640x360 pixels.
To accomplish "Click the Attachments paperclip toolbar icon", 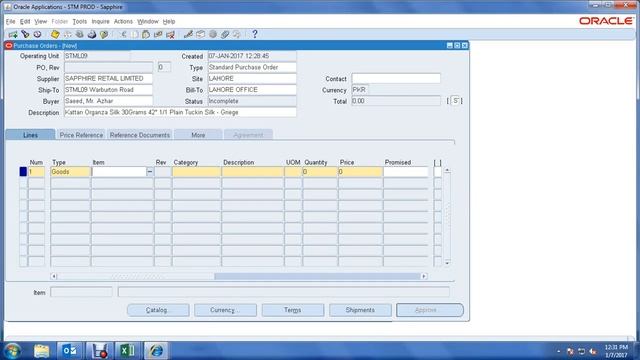I will [224, 34].
